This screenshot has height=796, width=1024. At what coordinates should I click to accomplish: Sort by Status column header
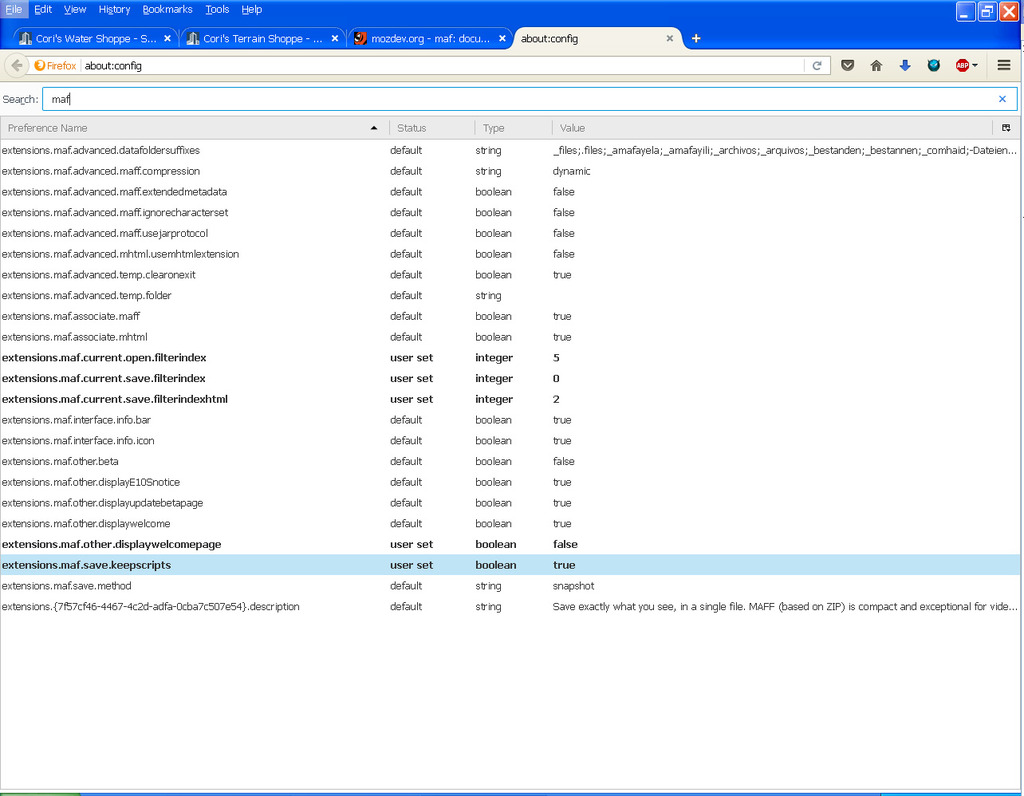point(432,128)
